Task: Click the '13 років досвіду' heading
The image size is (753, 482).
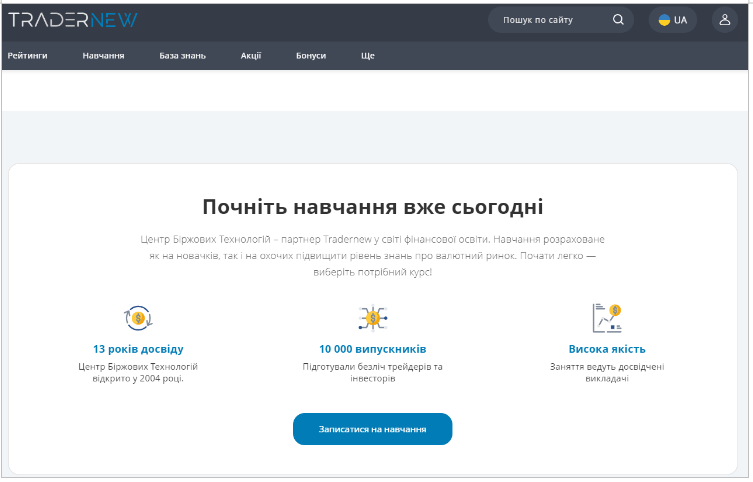Action: (x=138, y=349)
